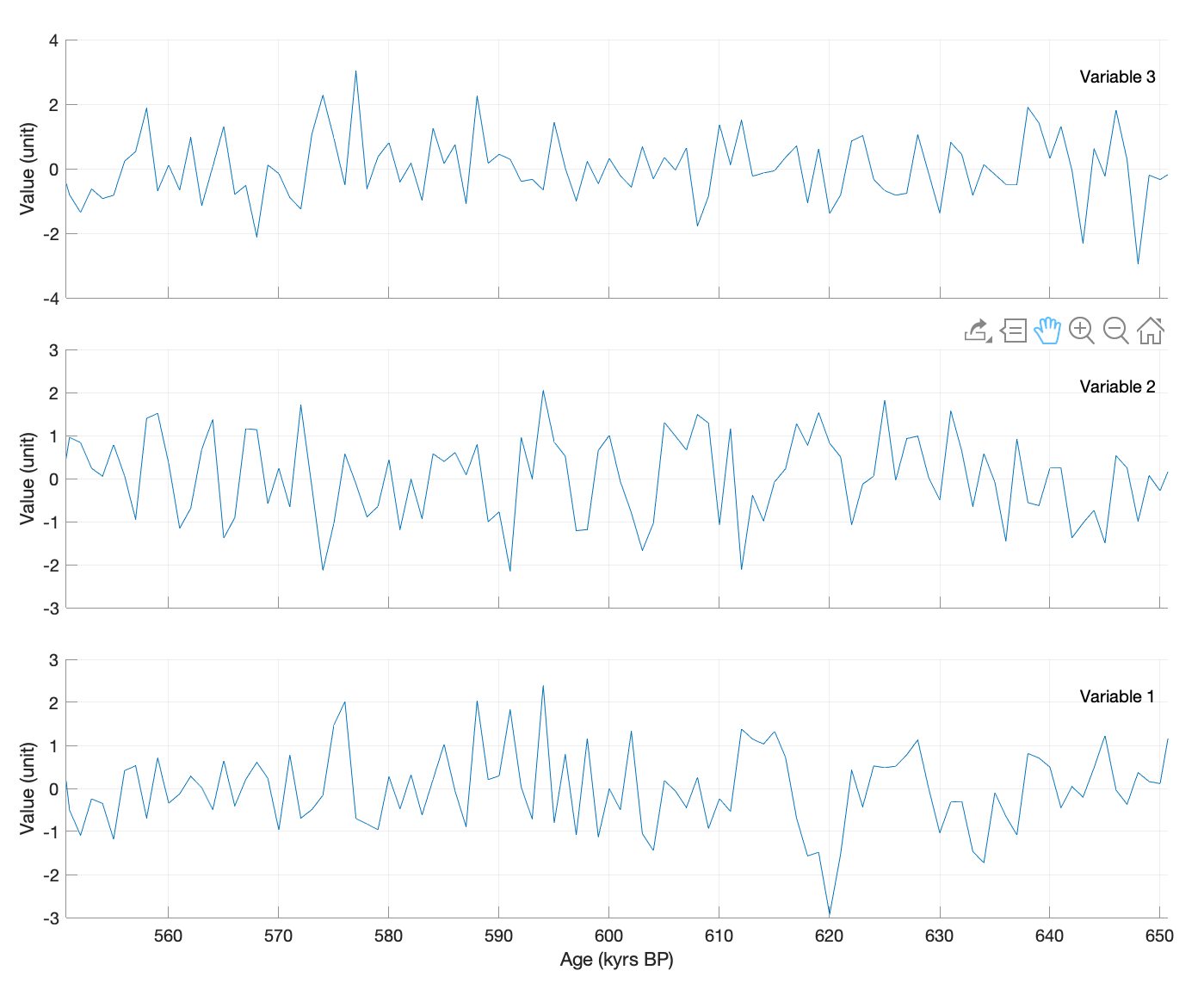Enable the data tips tool
This screenshot has width=1204, height=989.
[x=1013, y=331]
